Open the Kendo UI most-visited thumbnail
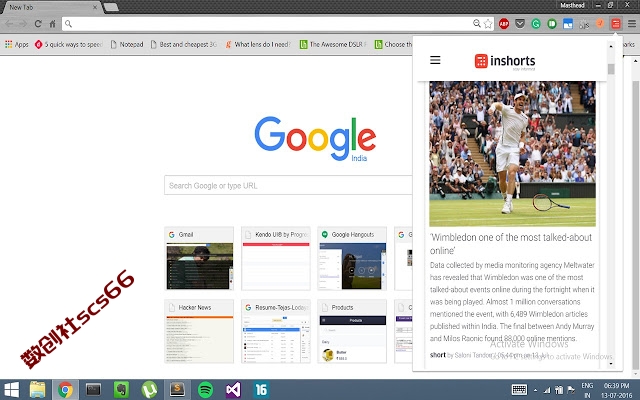Viewport: 640px width, 400px height. tap(276, 258)
